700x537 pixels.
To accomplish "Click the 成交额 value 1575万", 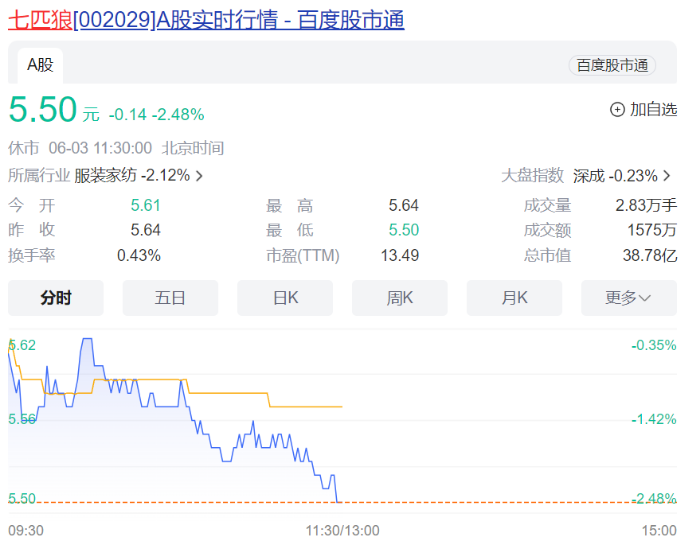I will coord(652,230).
